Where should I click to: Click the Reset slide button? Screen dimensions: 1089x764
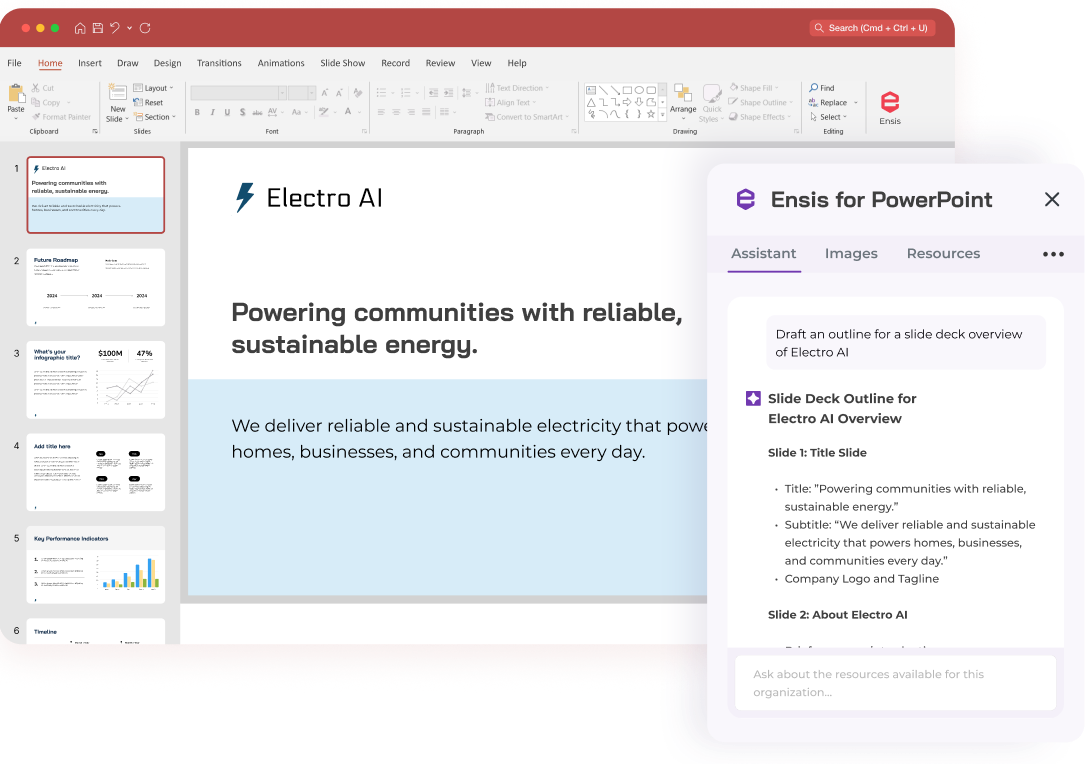coord(148,102)
